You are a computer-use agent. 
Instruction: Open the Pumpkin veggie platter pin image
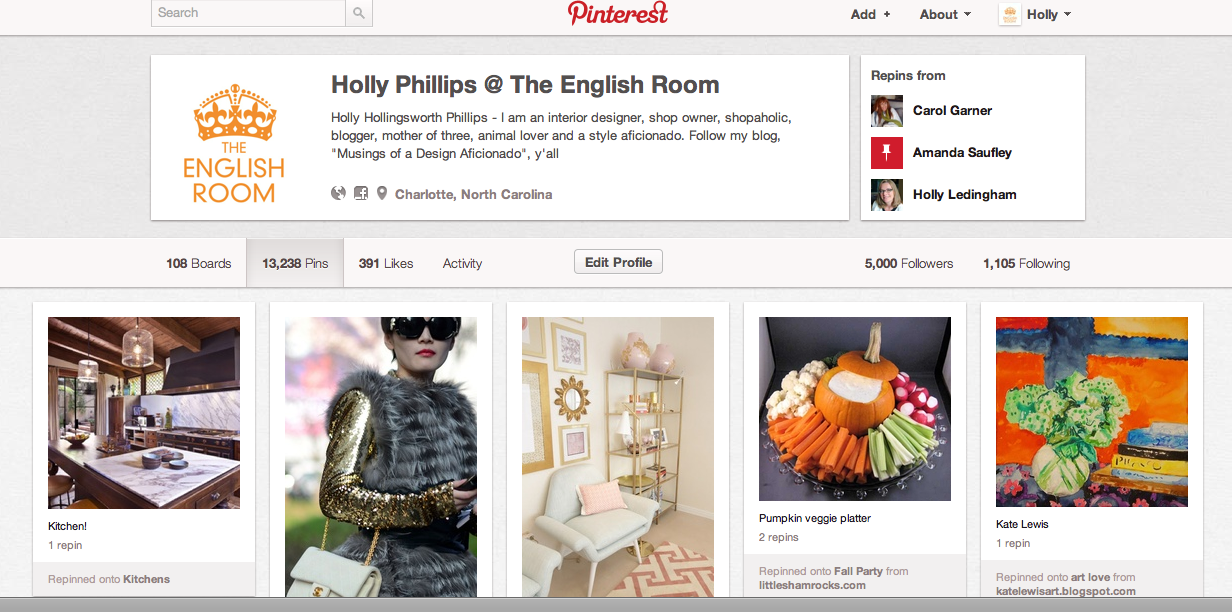pyautogui.click(x=855, y=409)
